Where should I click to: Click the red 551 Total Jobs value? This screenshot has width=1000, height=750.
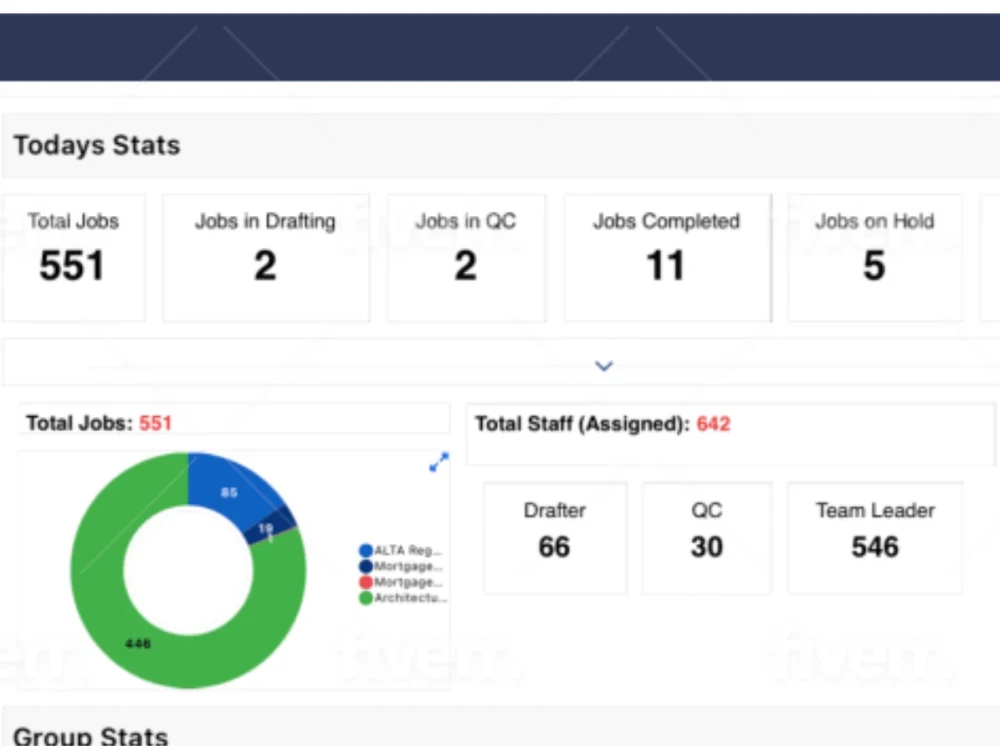click(x=153, y=422)
